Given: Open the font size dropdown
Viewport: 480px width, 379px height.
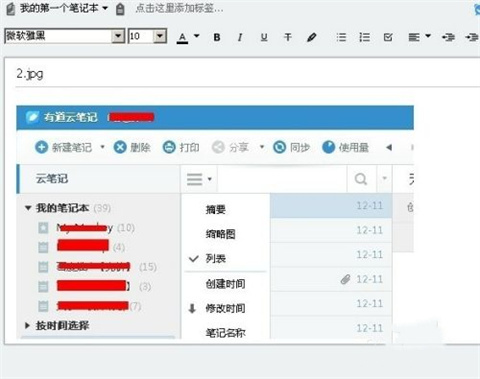Looking at the screenshot, I should (160, 36).
